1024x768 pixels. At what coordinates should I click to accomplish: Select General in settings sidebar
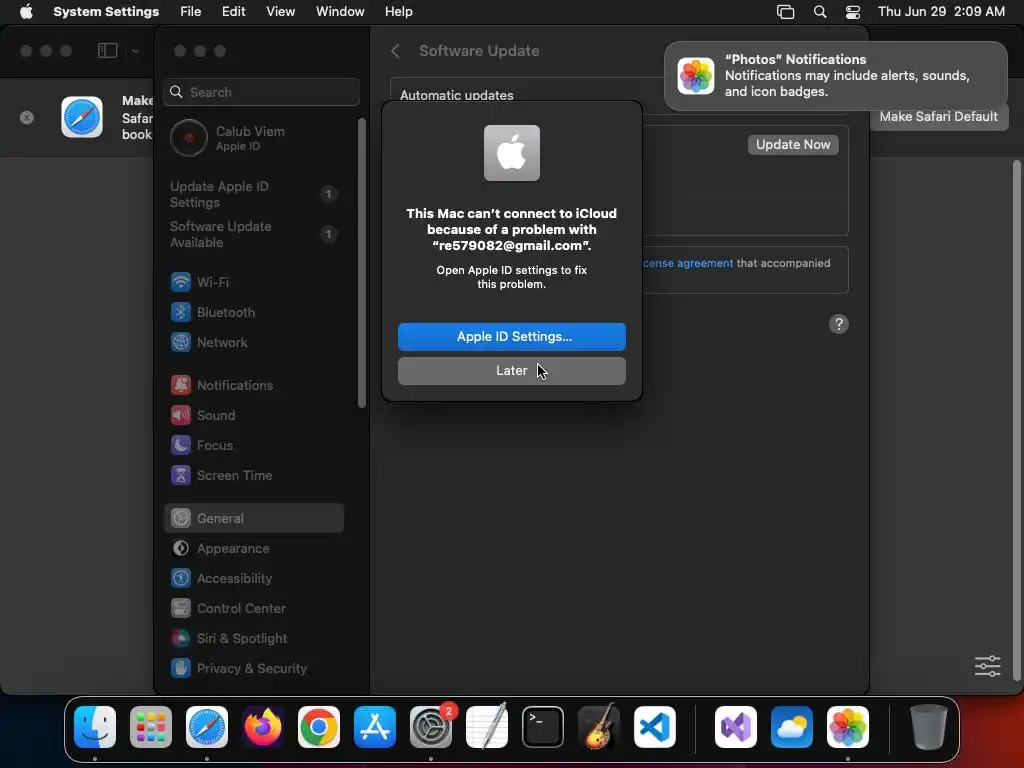click(x=253, y=519)
